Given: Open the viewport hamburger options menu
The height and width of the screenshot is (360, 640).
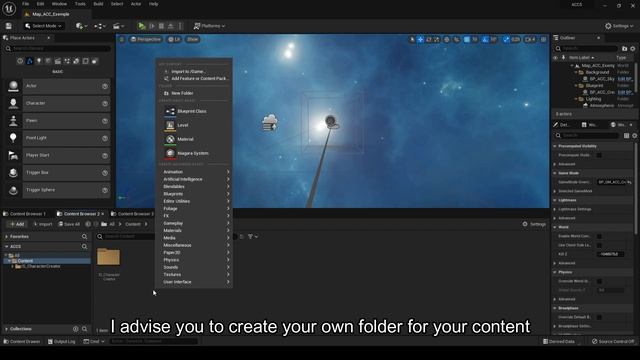Looking at the screenshot, I should [122, 39].
